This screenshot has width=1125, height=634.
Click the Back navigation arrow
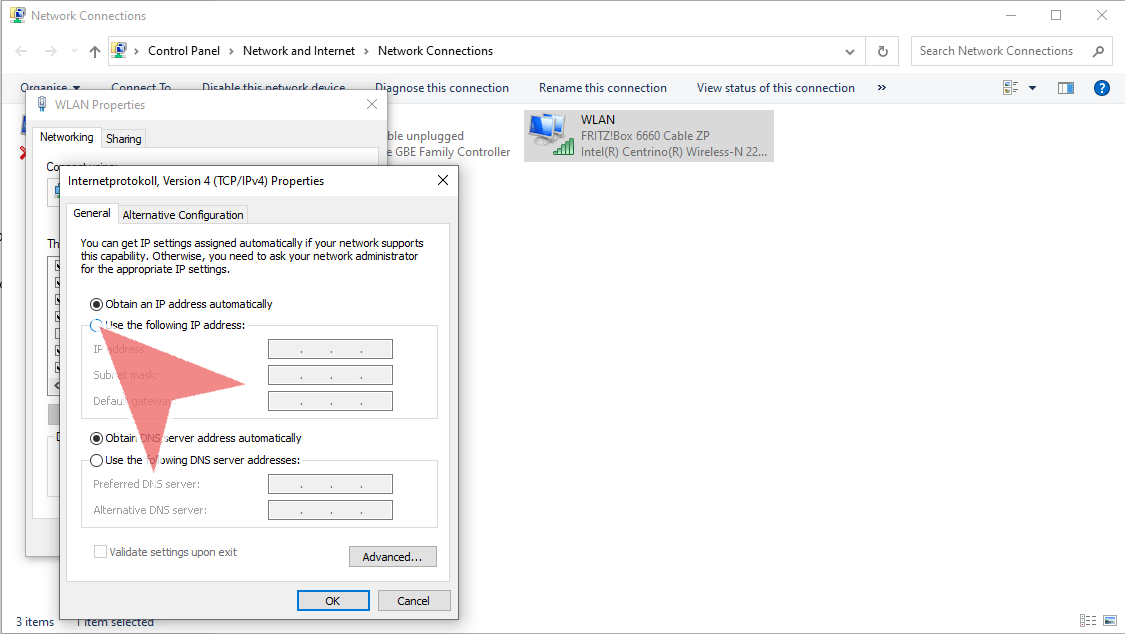(22, 51)
